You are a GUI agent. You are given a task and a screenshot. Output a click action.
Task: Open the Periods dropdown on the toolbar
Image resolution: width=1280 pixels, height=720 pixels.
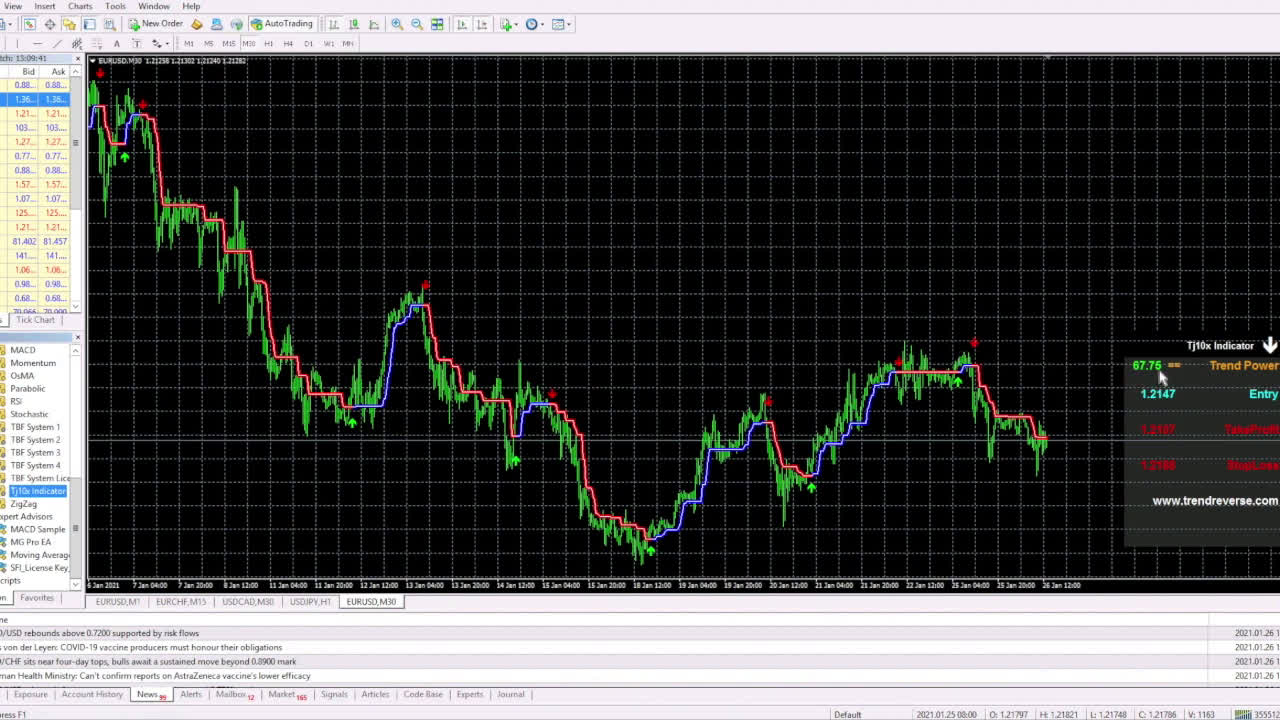[540, 24]
